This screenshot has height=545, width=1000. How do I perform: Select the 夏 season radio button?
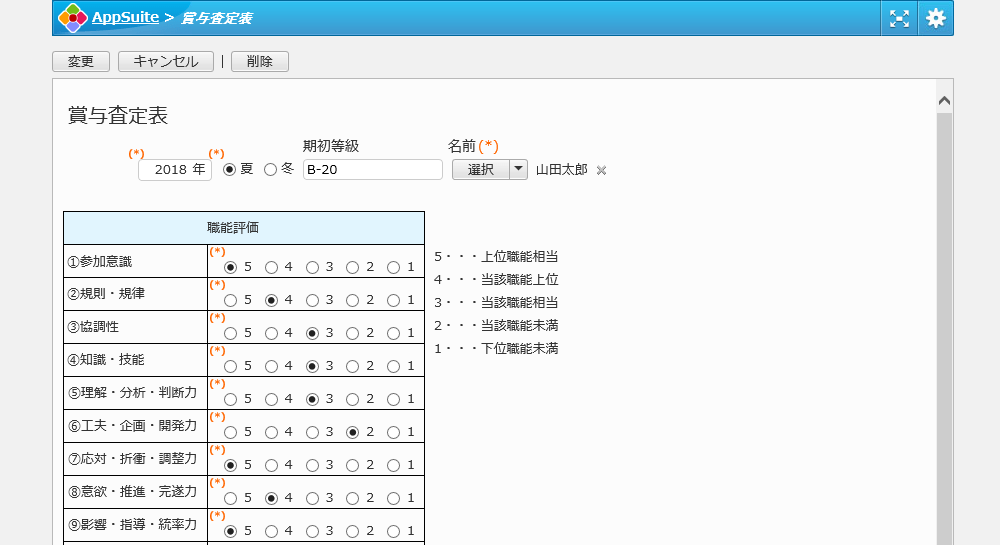(x=229, y=170)
